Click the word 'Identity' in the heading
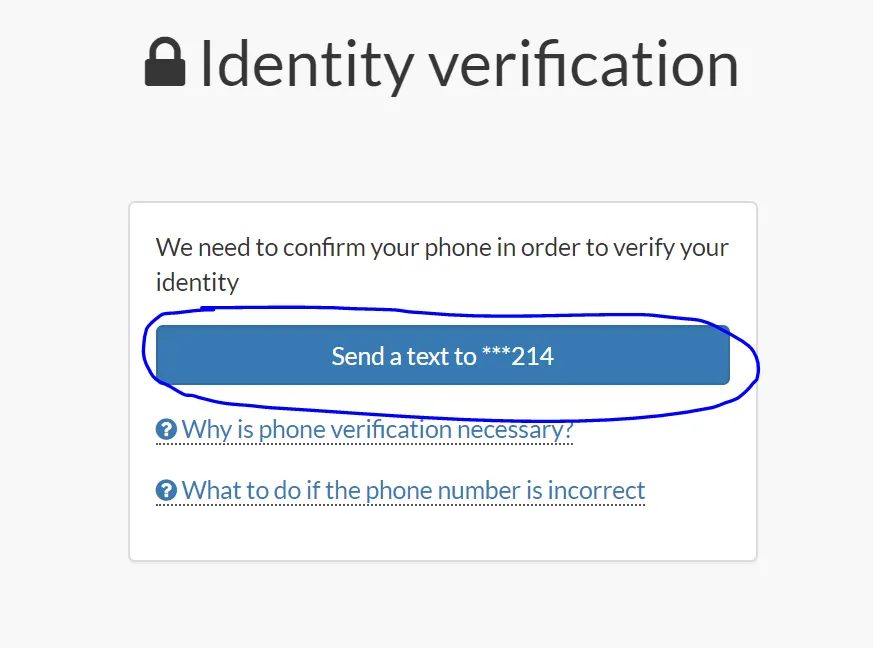Image resolution: width=873 pixels, height=648 pixels. coord(307,63)
